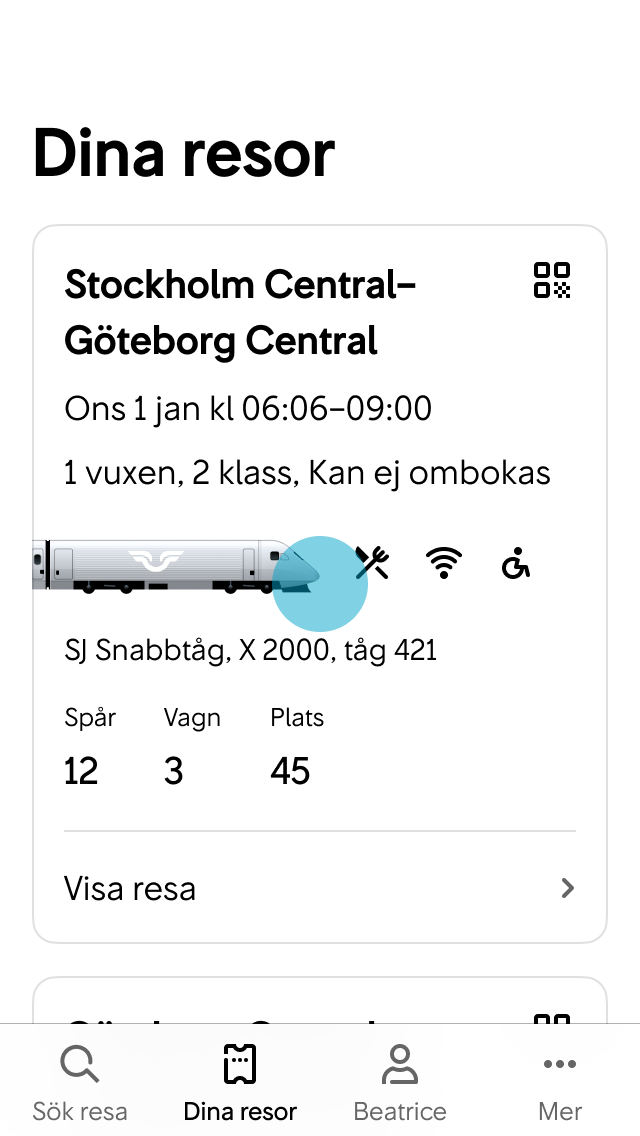Select seat number 45 under Plats
This screenshot has width=640, height=1136.
click(x=290, y=770)
